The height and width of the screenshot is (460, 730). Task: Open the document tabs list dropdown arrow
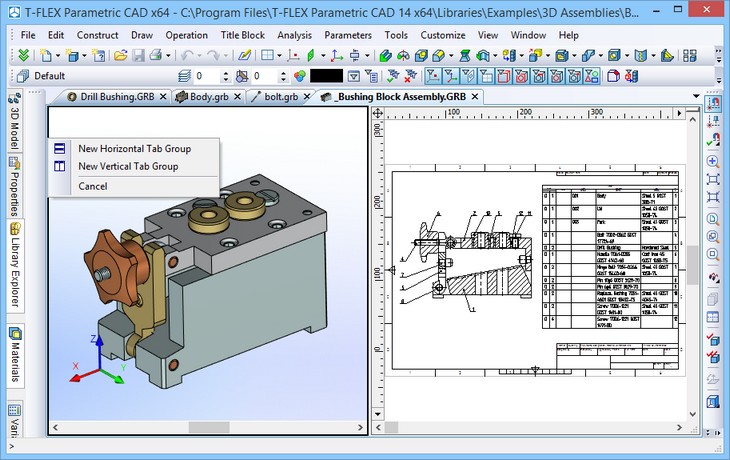696,96
